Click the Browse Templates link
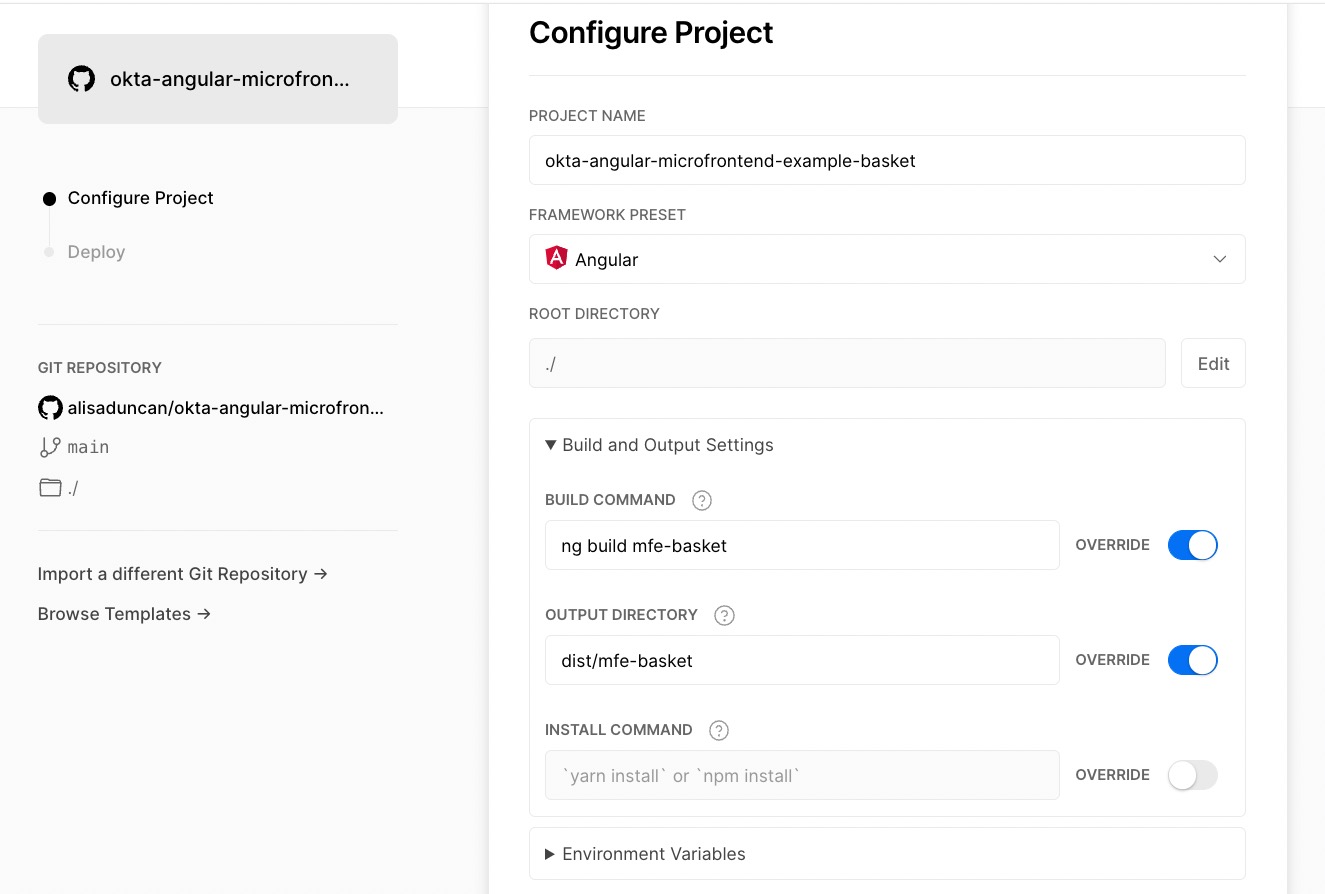This screenshot has height=894, width=1325. click(x=124, y=614)
